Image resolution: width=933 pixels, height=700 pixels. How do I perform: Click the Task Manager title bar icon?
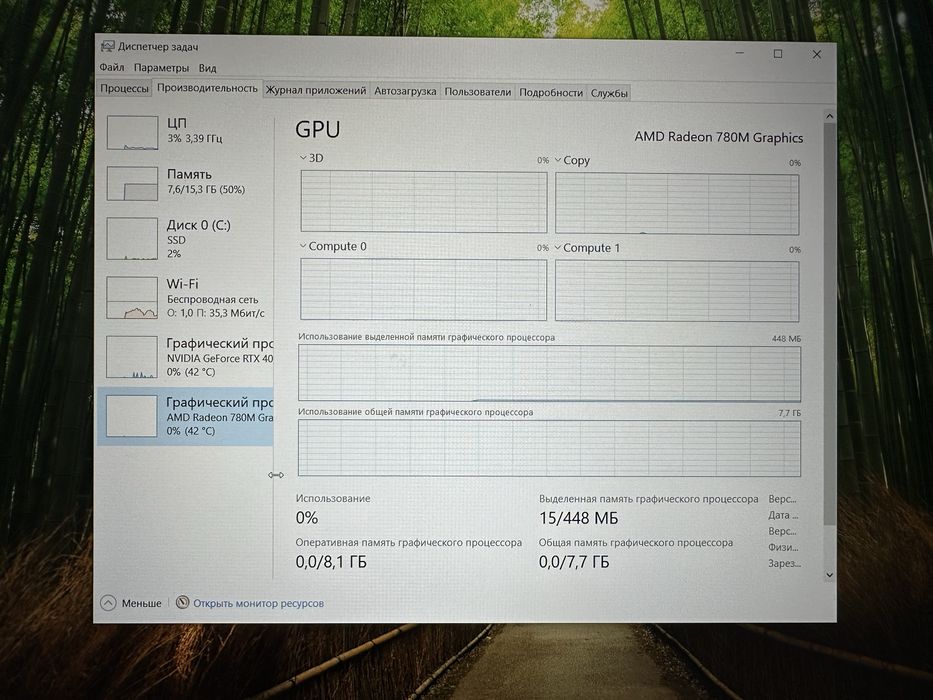108,46
